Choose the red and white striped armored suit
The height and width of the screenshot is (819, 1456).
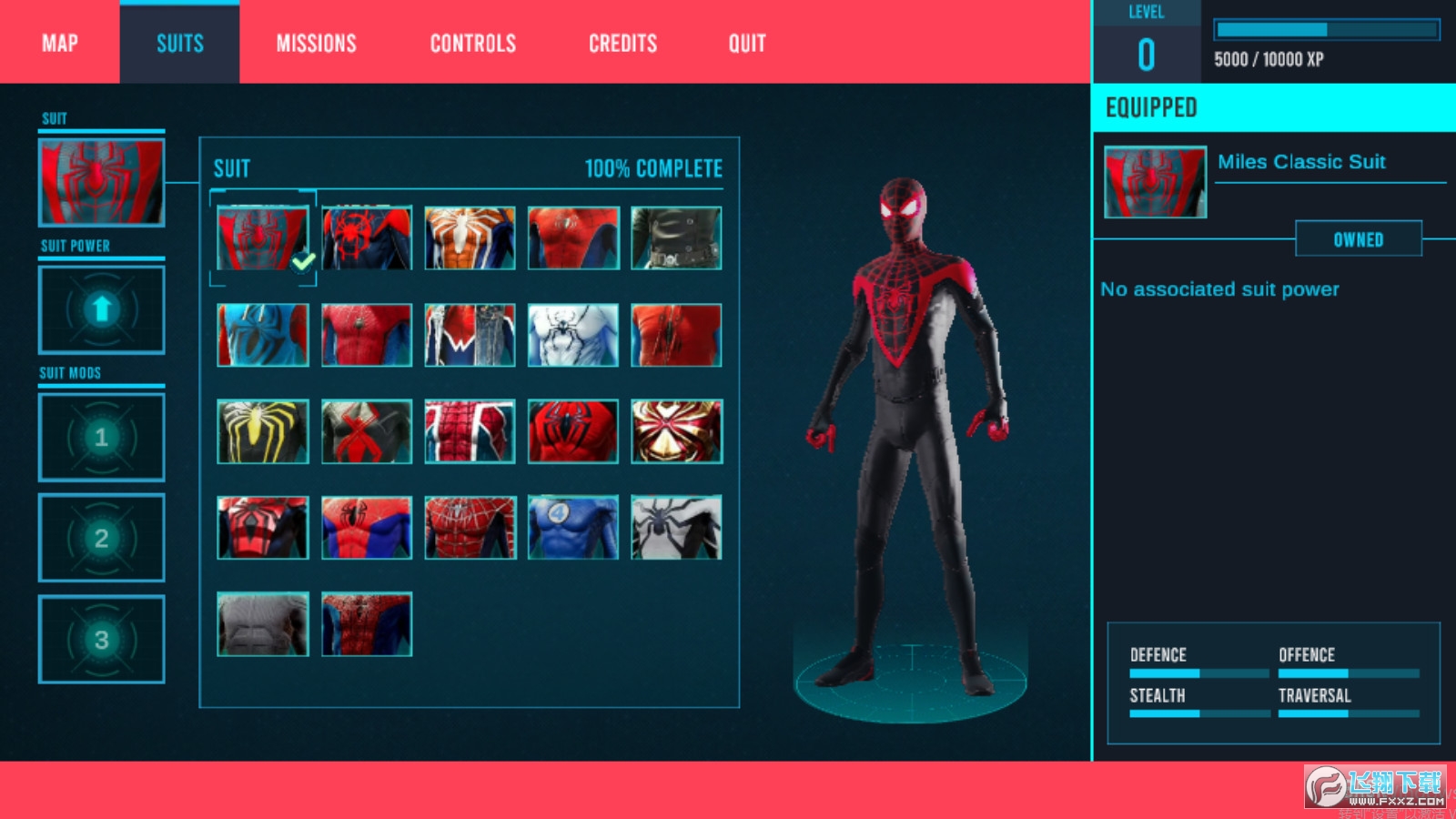[x=470, y=431]
